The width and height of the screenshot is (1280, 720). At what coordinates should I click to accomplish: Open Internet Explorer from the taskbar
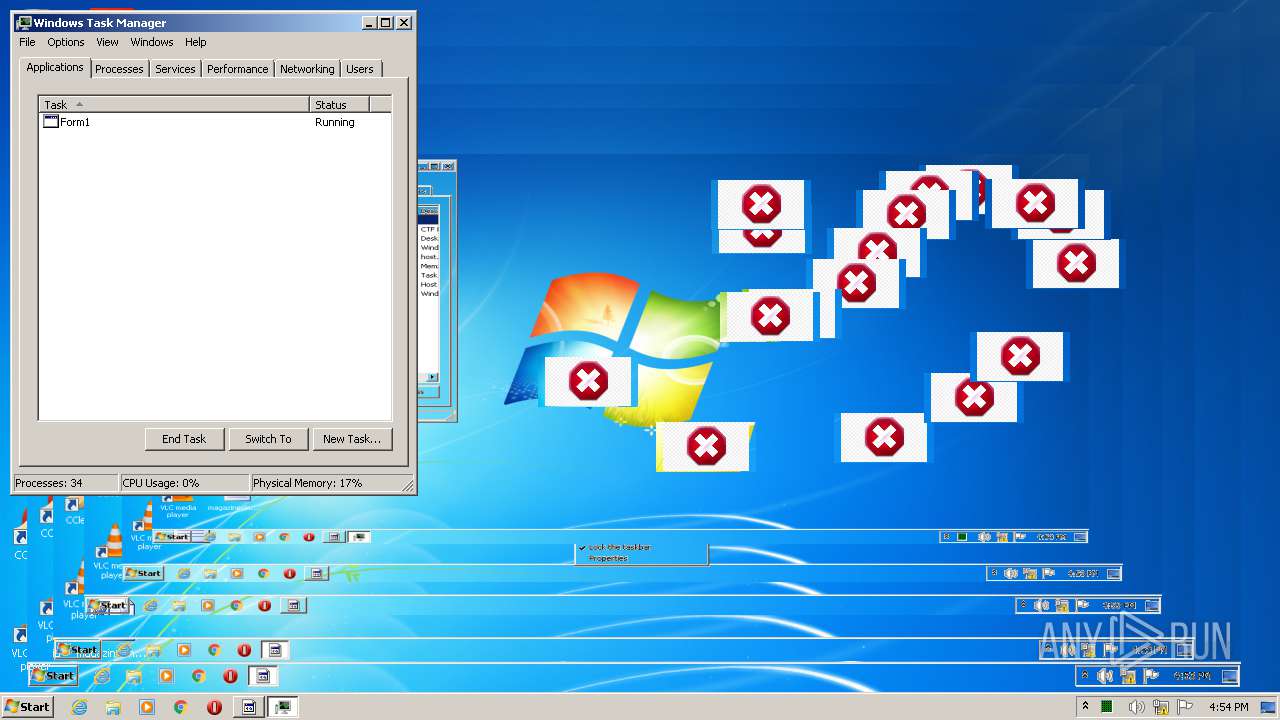[x=79, y=707]
